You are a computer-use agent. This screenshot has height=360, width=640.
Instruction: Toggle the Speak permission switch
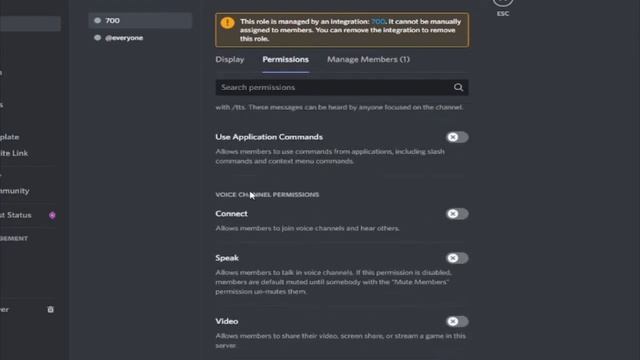coord(457,258)
